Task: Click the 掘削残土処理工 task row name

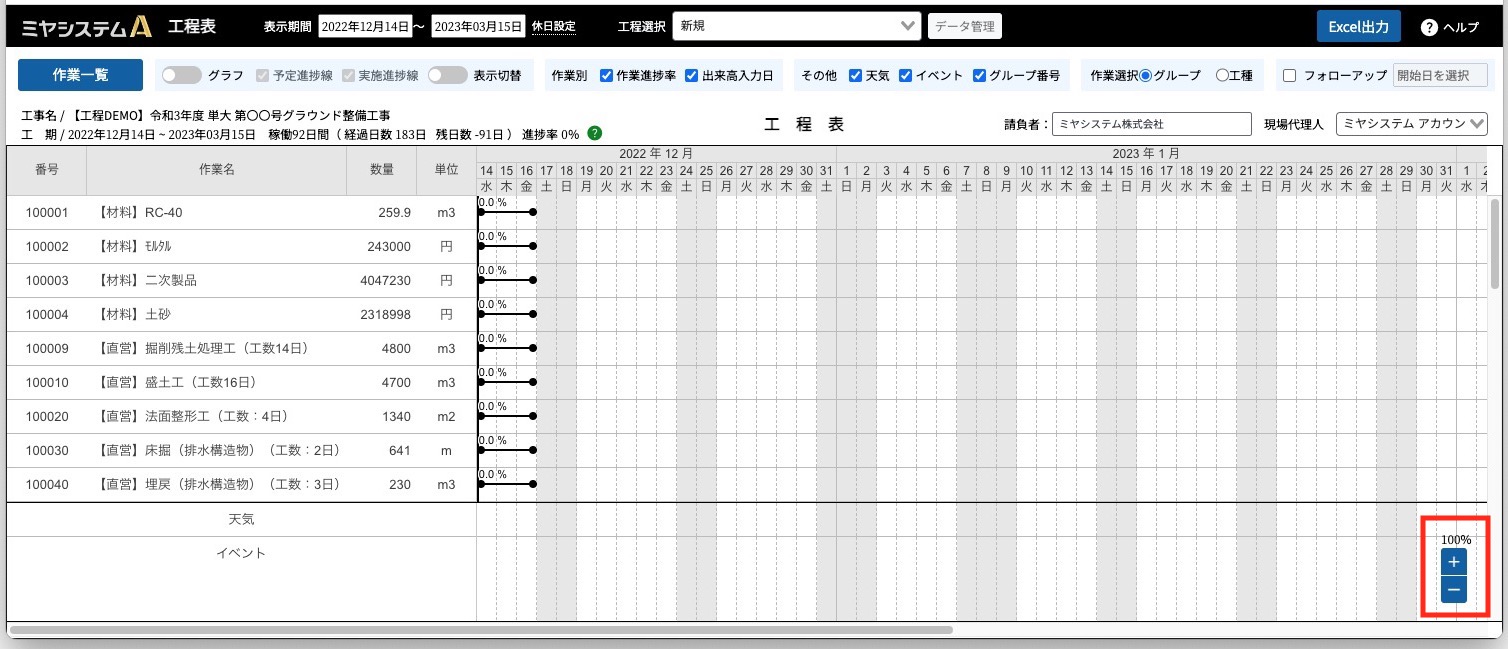Action: point(203,349)
